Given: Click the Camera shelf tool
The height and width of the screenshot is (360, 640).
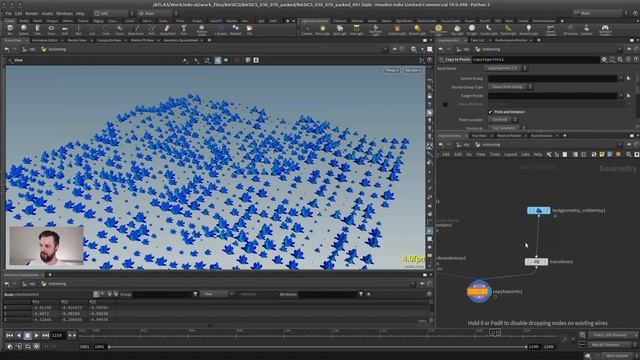Looking at the screenshot, I should 307,29.
